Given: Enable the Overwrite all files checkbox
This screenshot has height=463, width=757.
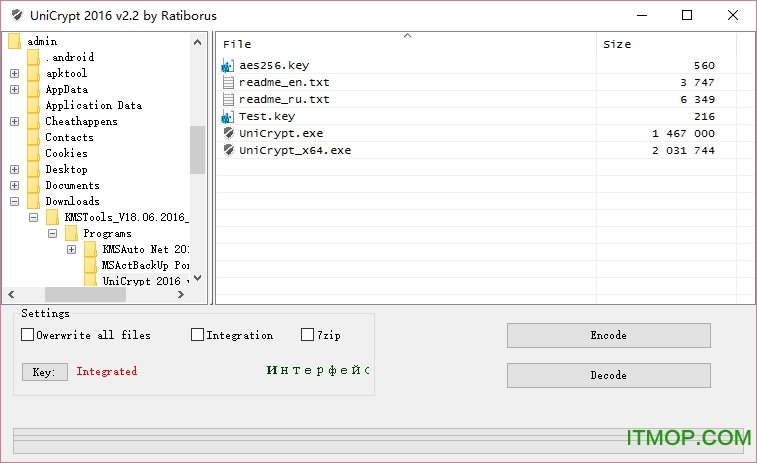Looking at the screenshot, I should (28, 335).
